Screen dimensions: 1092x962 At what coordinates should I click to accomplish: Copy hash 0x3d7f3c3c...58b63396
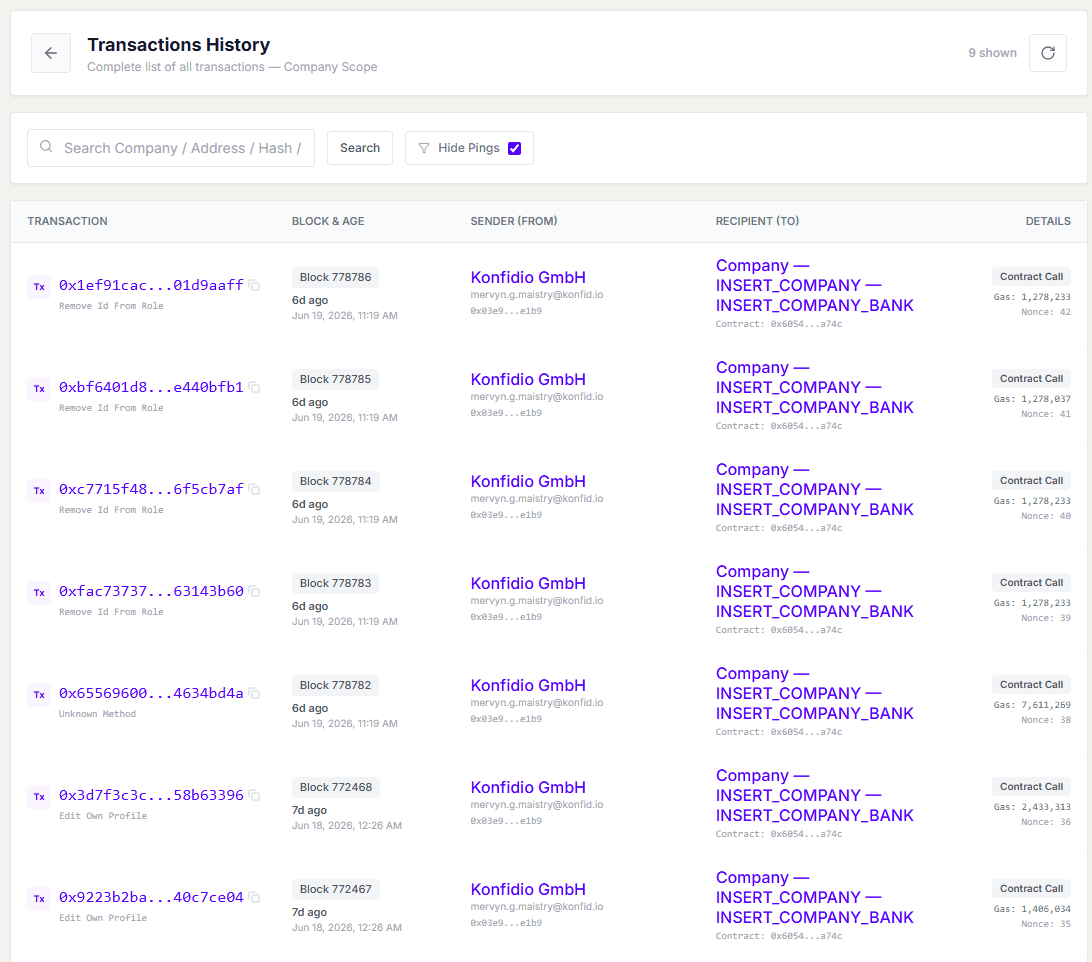tap(255, 796)
